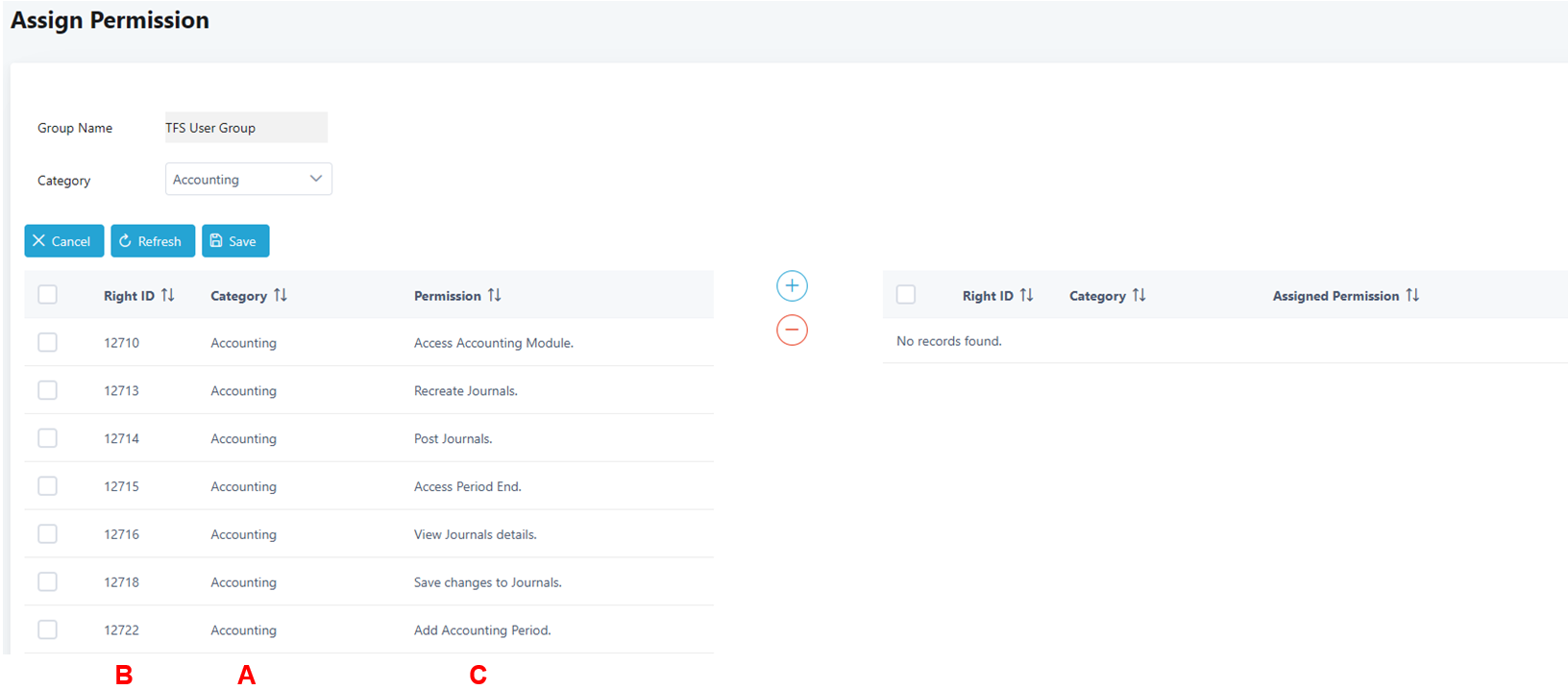Sort assigned table by Right ID arrows
The width and height of the screenshot is (1568, 690).
(1027, 295)
